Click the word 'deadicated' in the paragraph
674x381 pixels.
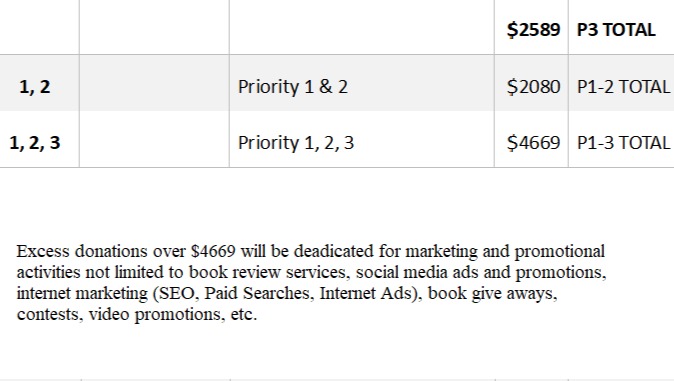click(334, 251)
